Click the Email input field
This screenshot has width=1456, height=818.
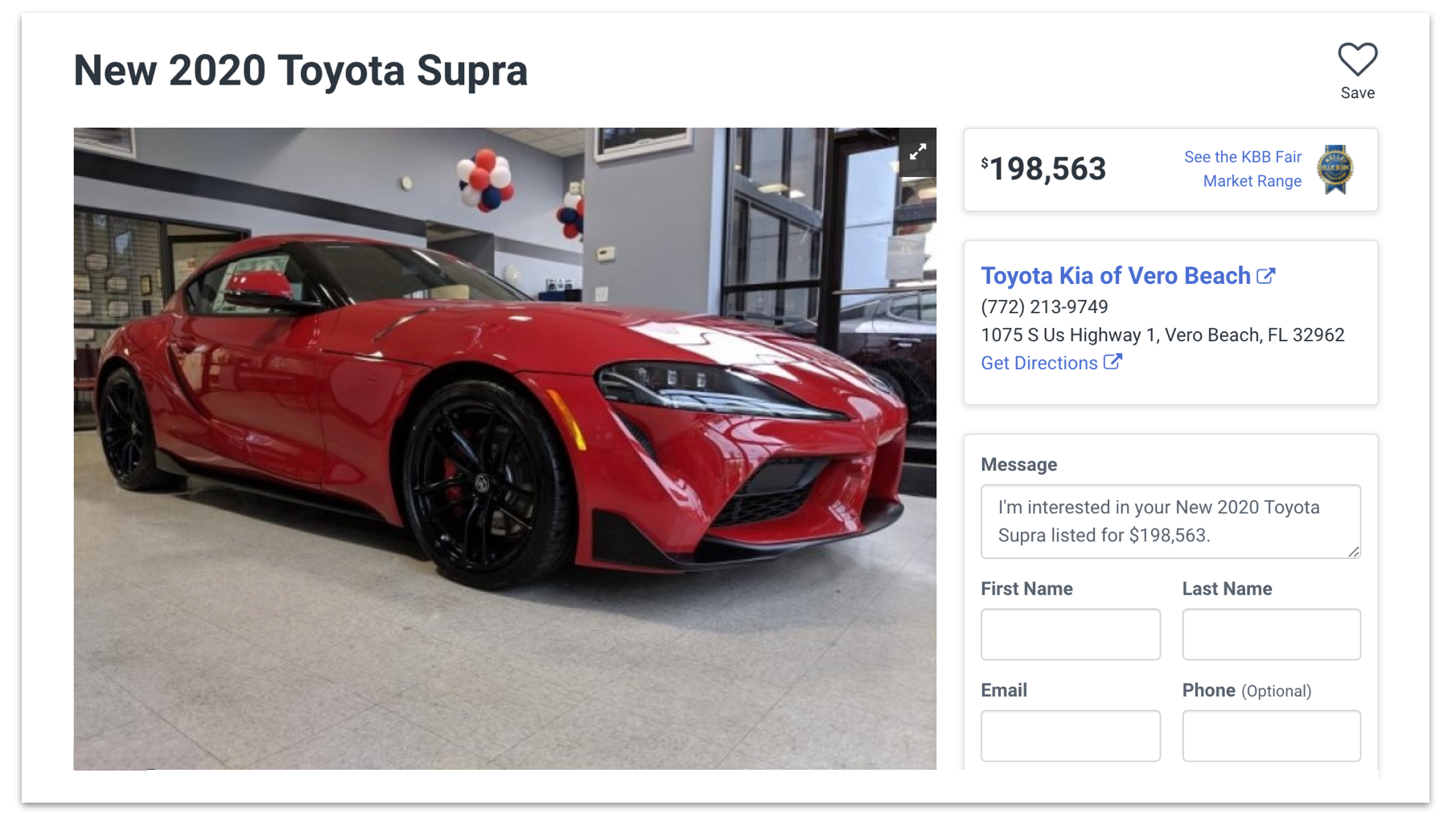1070,736
